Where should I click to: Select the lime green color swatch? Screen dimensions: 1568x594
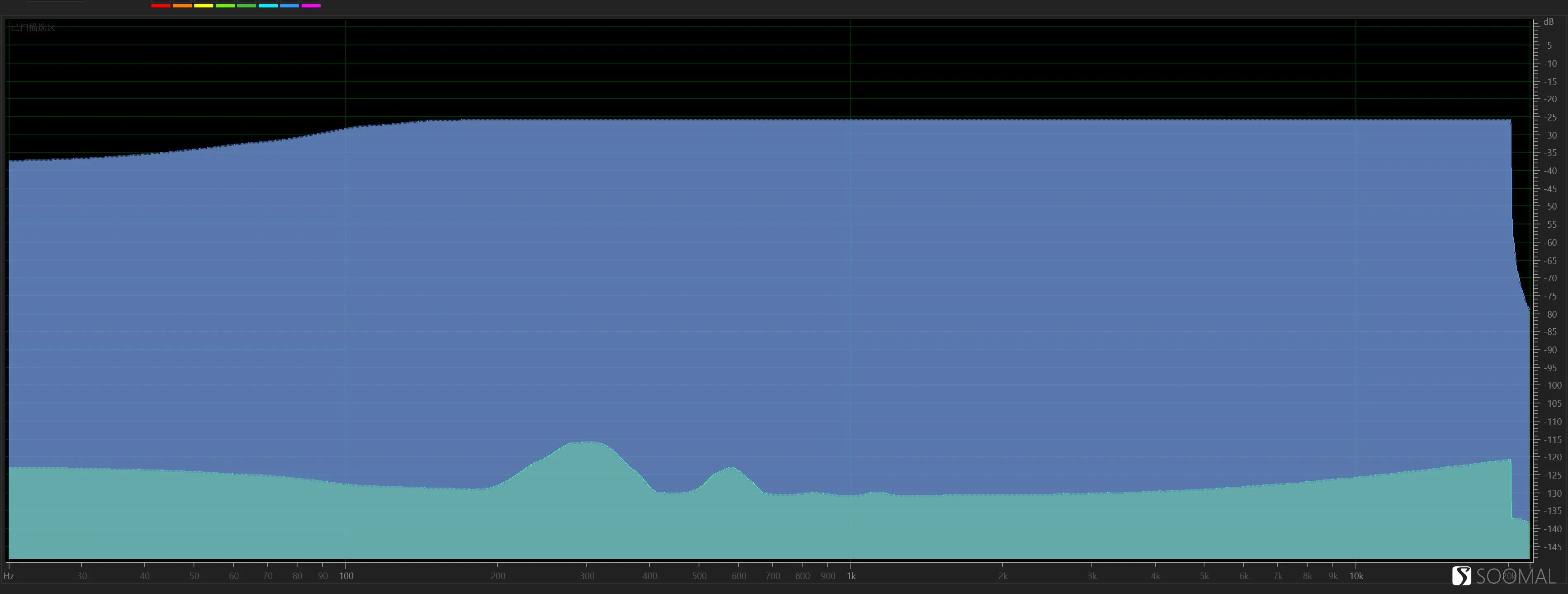[x=225, y=5]
